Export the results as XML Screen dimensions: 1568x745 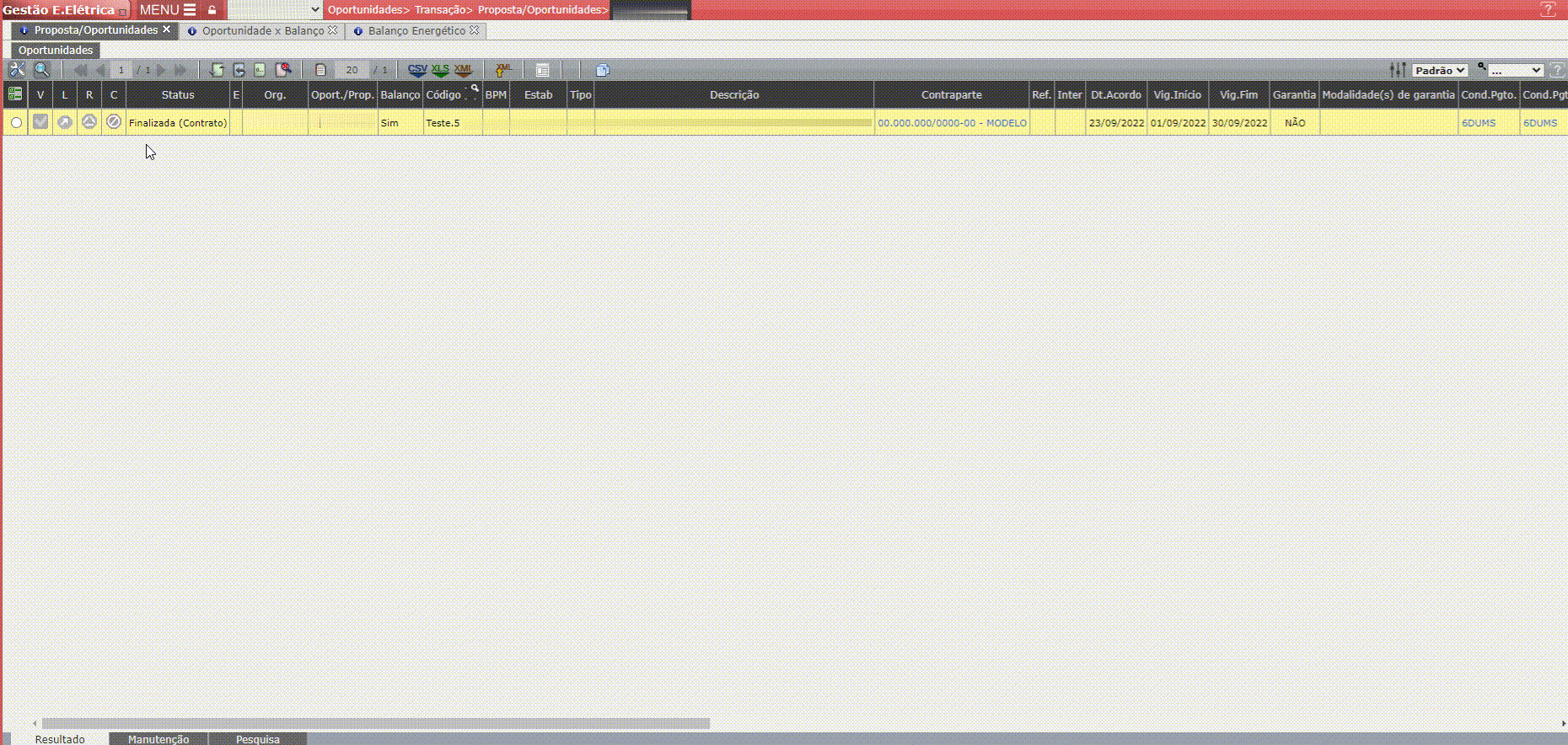click(463, 70)
